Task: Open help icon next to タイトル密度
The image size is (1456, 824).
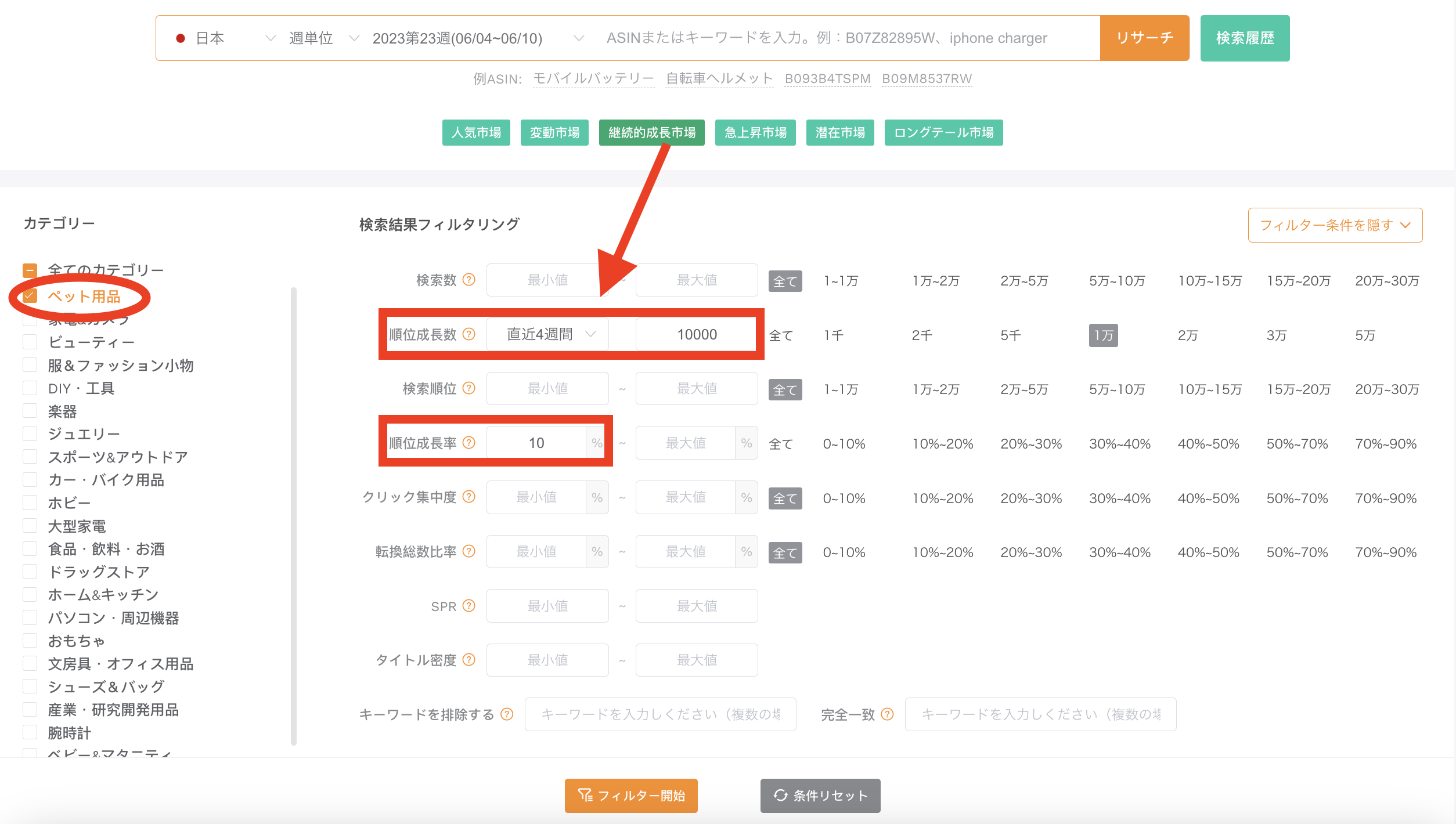Action: coord(469,660)
